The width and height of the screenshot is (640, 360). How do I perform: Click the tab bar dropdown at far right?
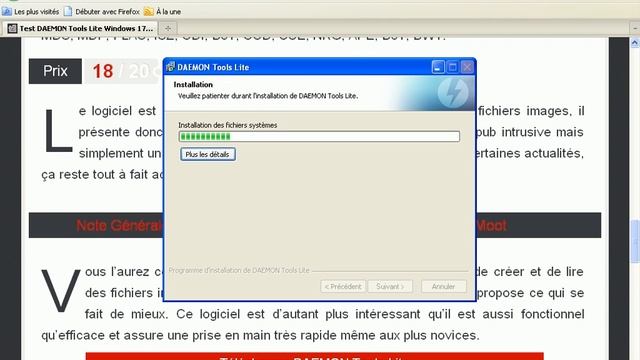[635, 28]
